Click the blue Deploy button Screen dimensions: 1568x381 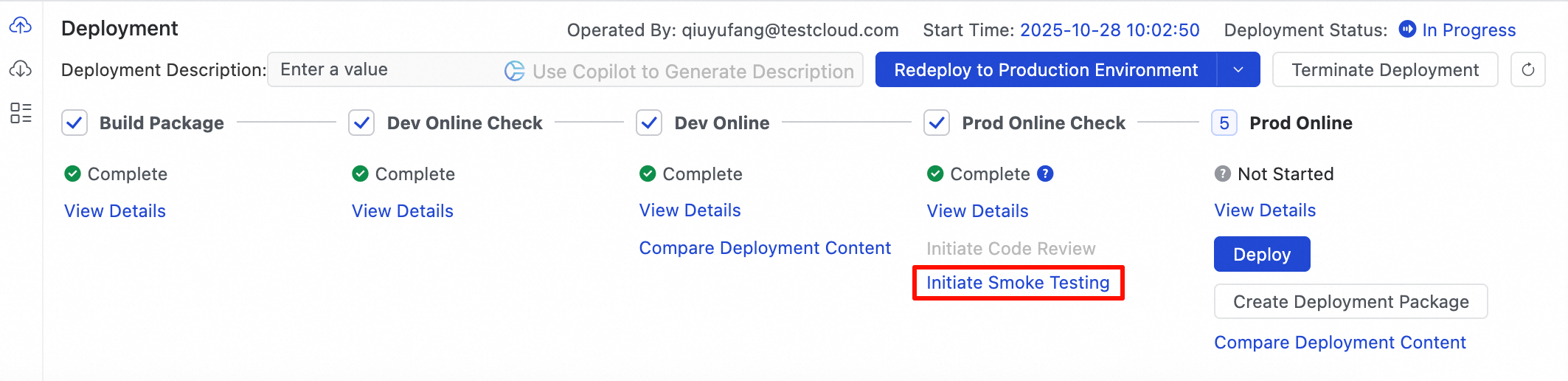[x=1262, y=254]
